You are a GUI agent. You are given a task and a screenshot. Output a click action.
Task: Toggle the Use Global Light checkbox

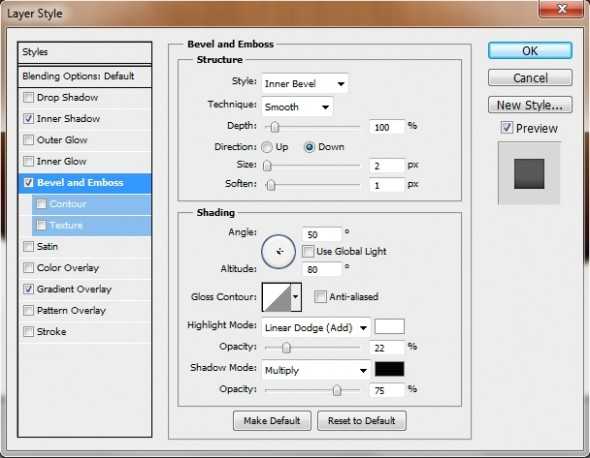(308, 251)
